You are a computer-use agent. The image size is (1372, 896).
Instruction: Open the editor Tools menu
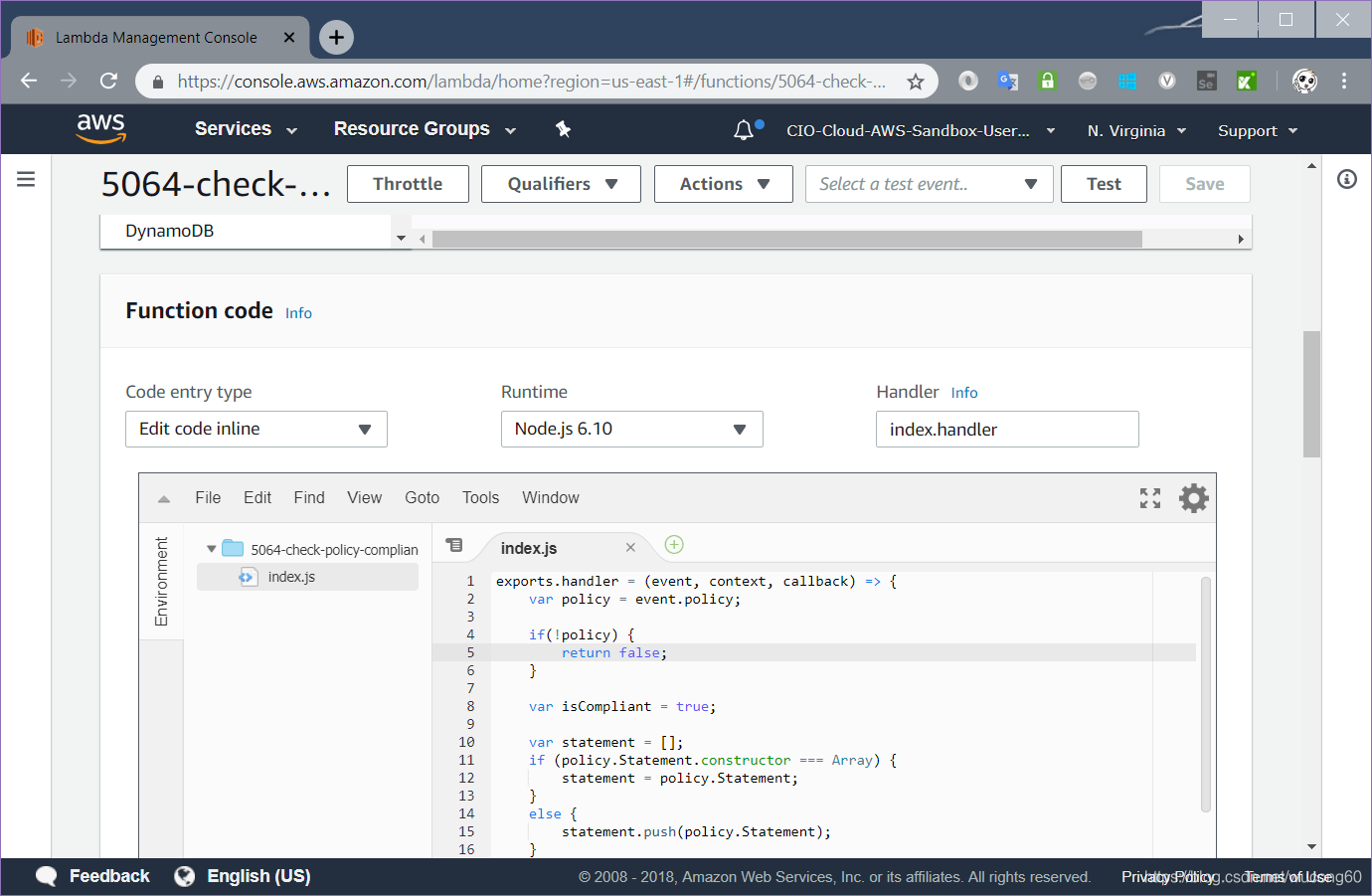480,497
